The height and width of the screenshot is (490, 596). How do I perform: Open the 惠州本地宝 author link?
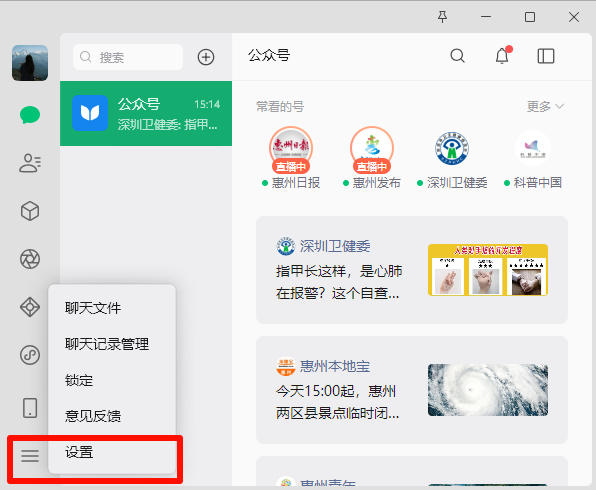(x=335, y=366)
